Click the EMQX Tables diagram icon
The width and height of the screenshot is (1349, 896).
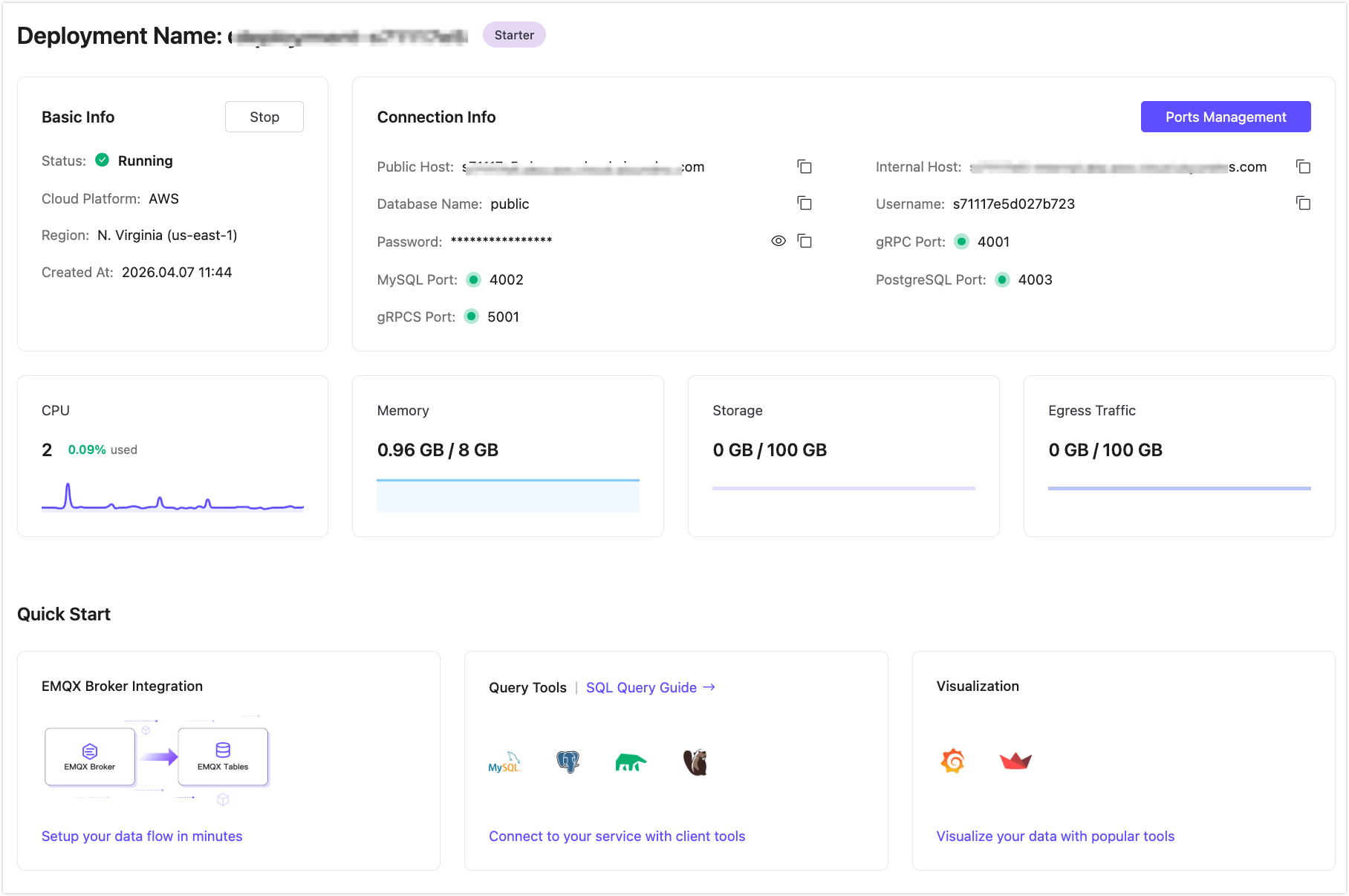click(223, 756)
